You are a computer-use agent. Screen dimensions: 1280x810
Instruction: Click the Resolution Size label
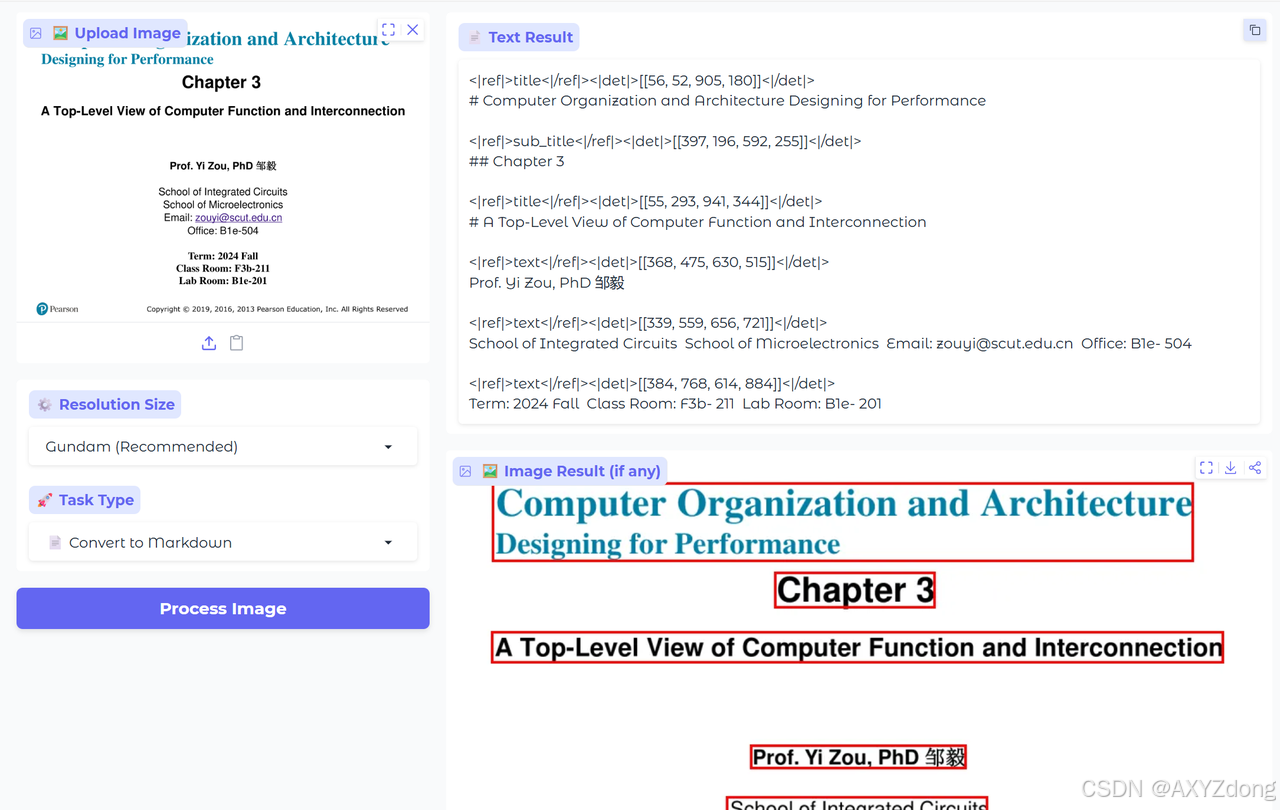point(105,405)
